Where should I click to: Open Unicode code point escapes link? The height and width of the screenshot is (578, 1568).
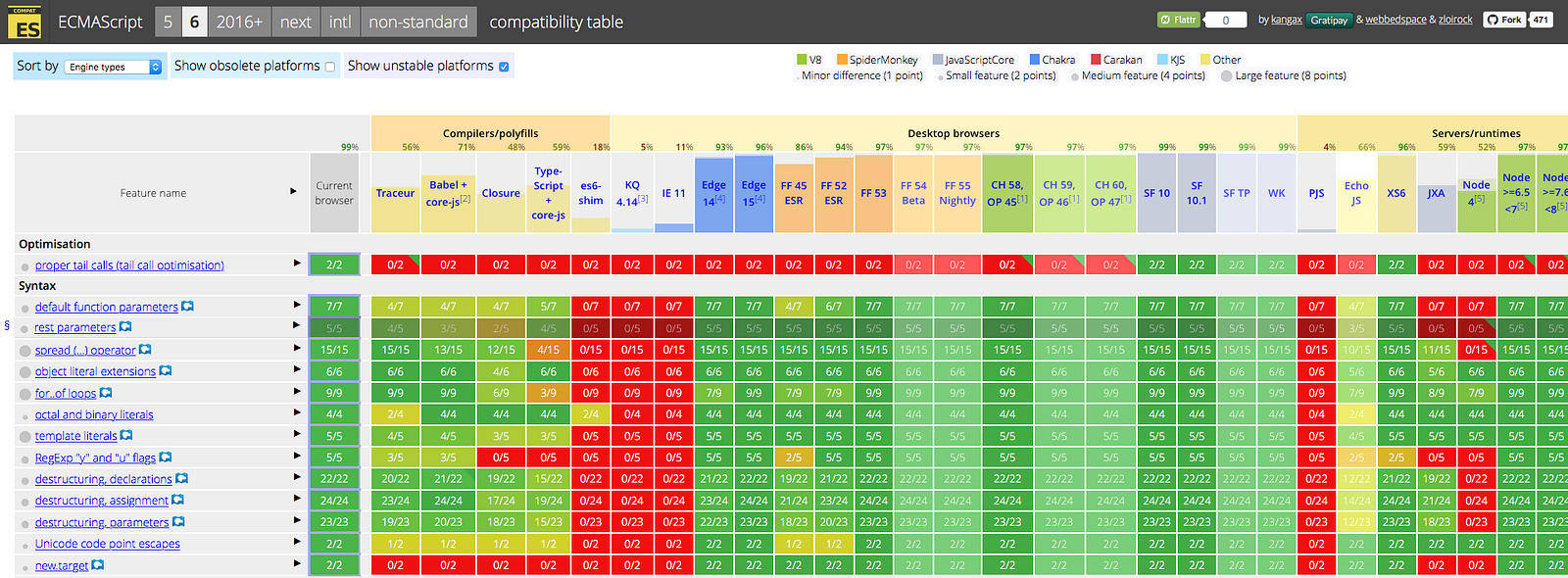pos(108,544)
